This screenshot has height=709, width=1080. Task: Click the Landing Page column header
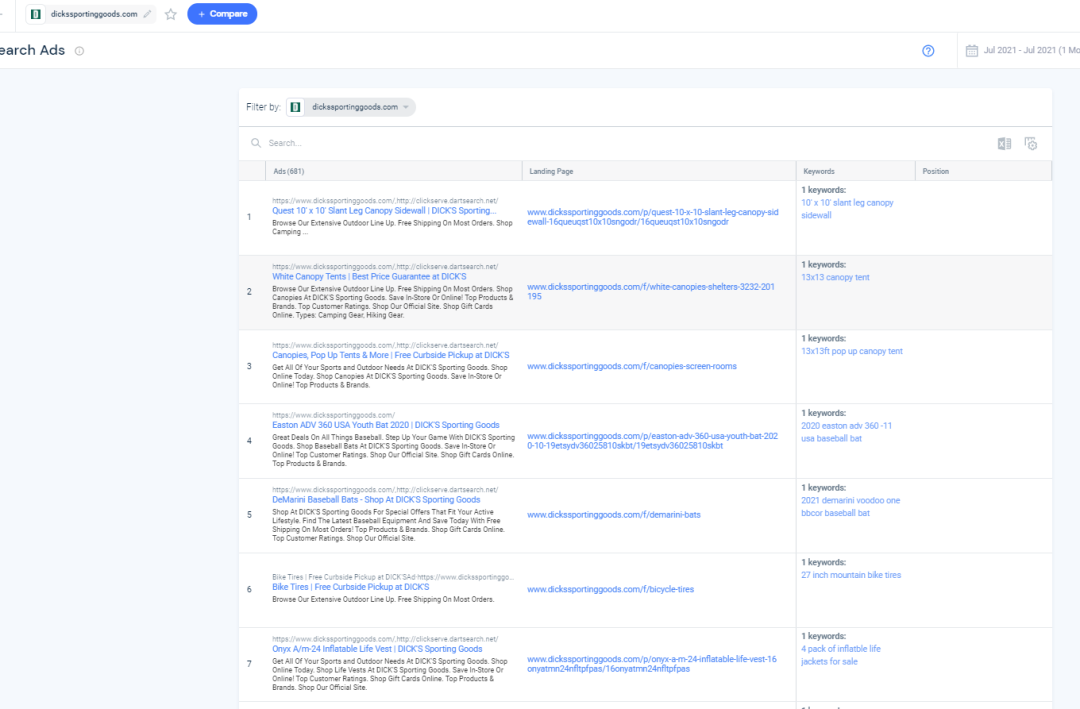(551, 171)
